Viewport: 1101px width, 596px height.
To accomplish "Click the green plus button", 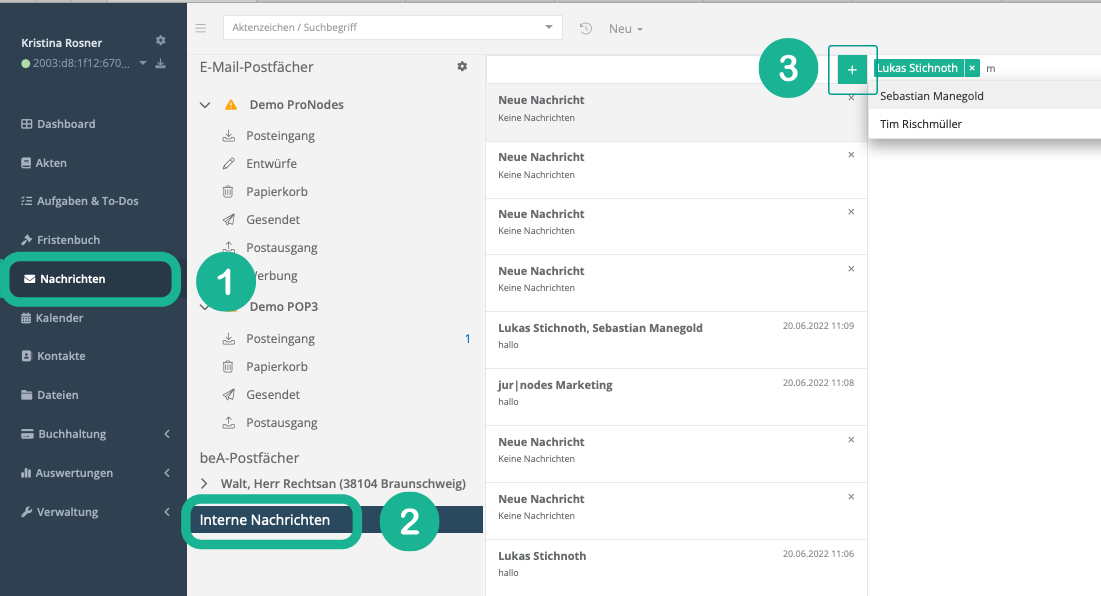I will (x=852, y=69).
